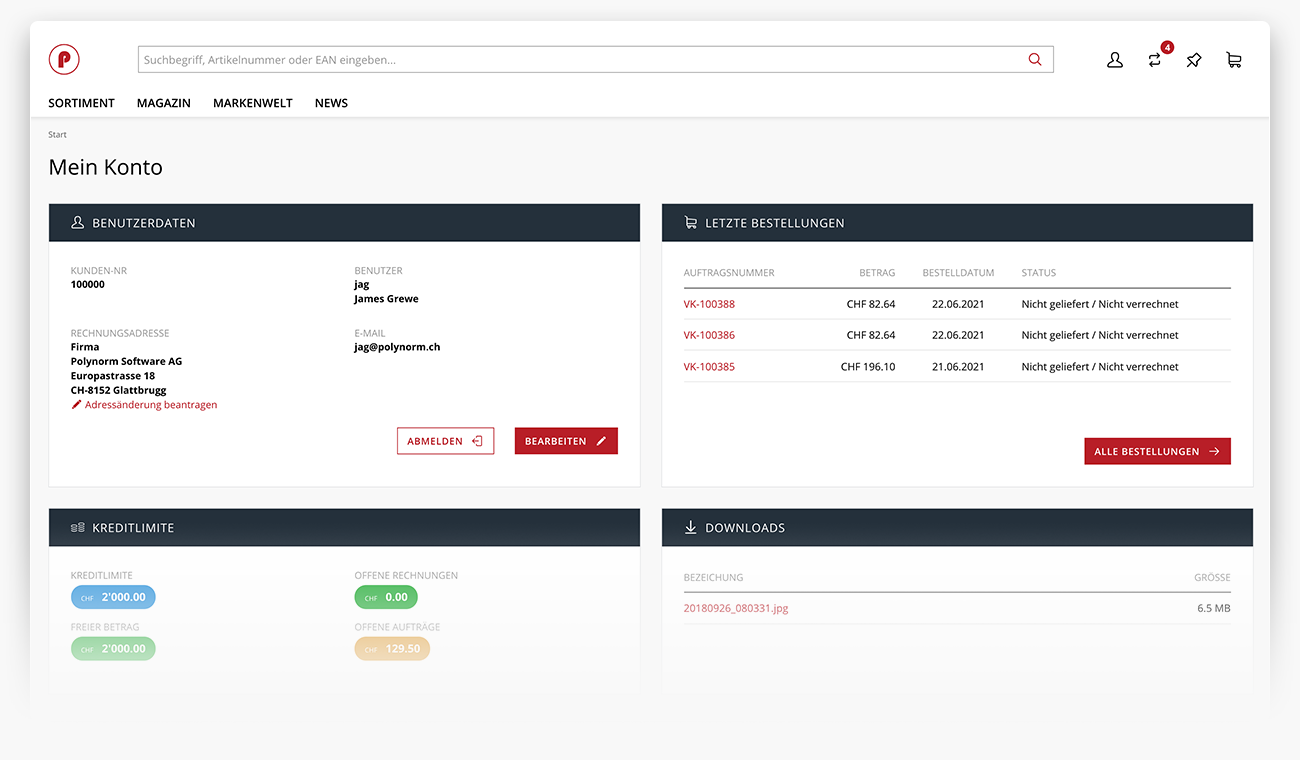
Task: Focus the search term input field
Action: 580,60
